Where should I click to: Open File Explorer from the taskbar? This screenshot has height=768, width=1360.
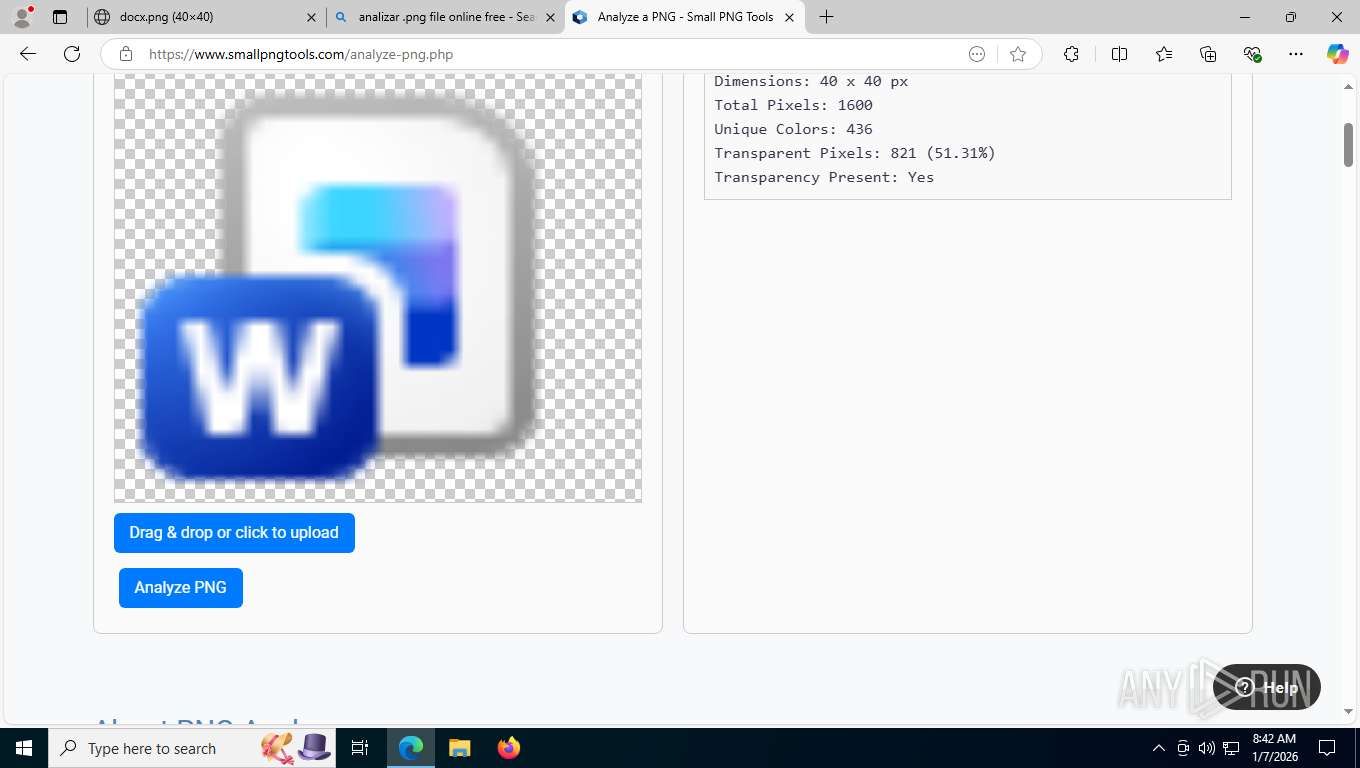(x=459, y=748)
